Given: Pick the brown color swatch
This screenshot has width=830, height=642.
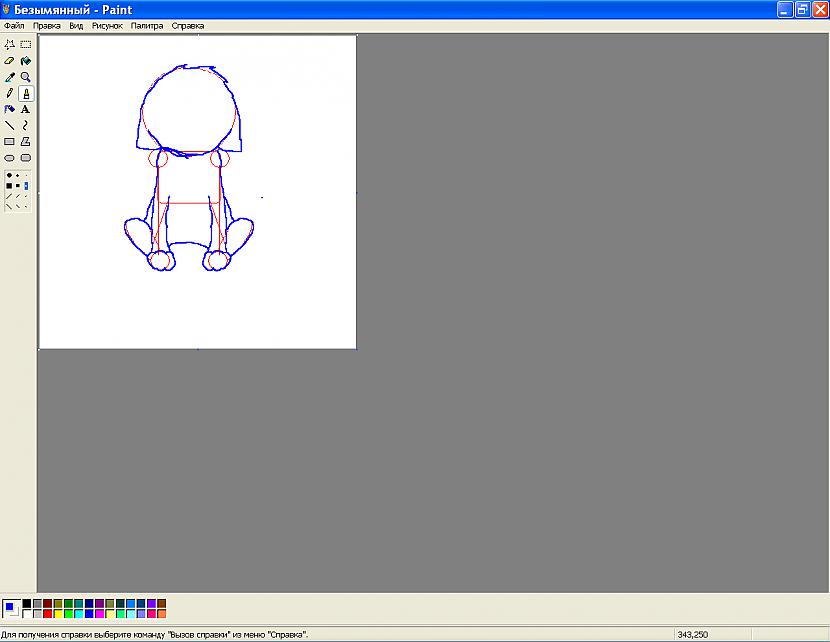Looking at the screenshot, I should tap(161, 603).
